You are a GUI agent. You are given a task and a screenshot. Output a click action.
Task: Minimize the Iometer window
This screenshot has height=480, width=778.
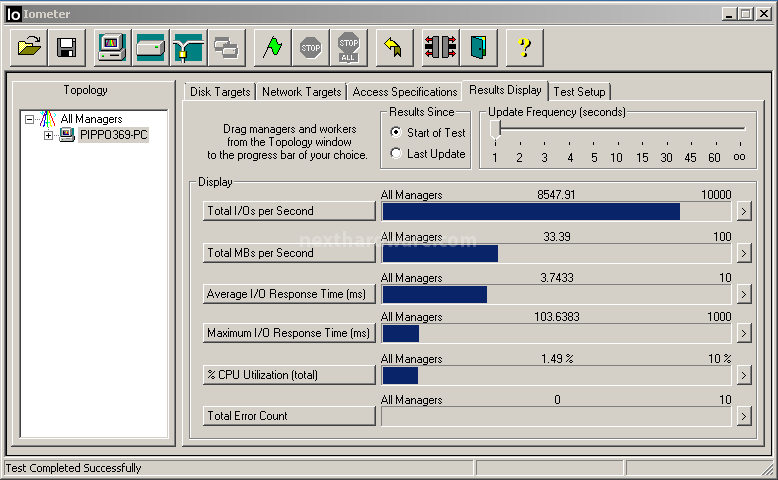(x=728, y=14)
